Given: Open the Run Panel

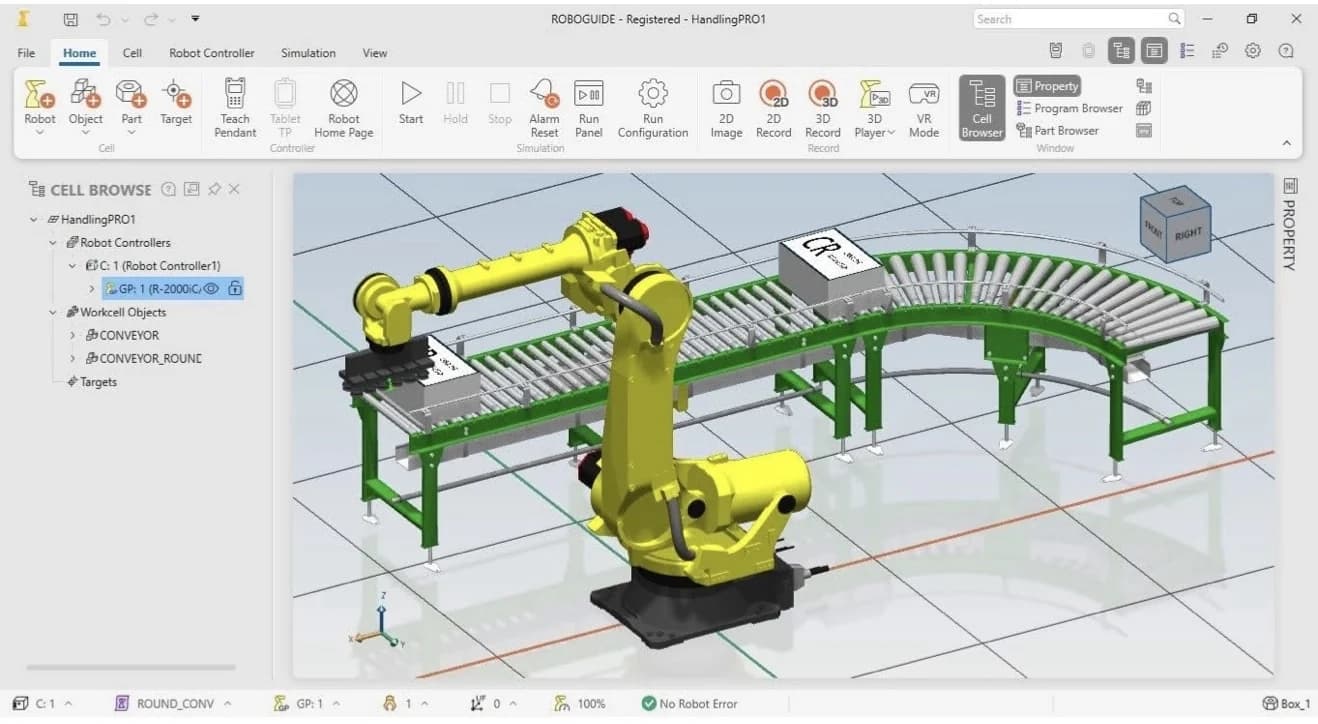Looking at the screenshot, I should 589,108.
